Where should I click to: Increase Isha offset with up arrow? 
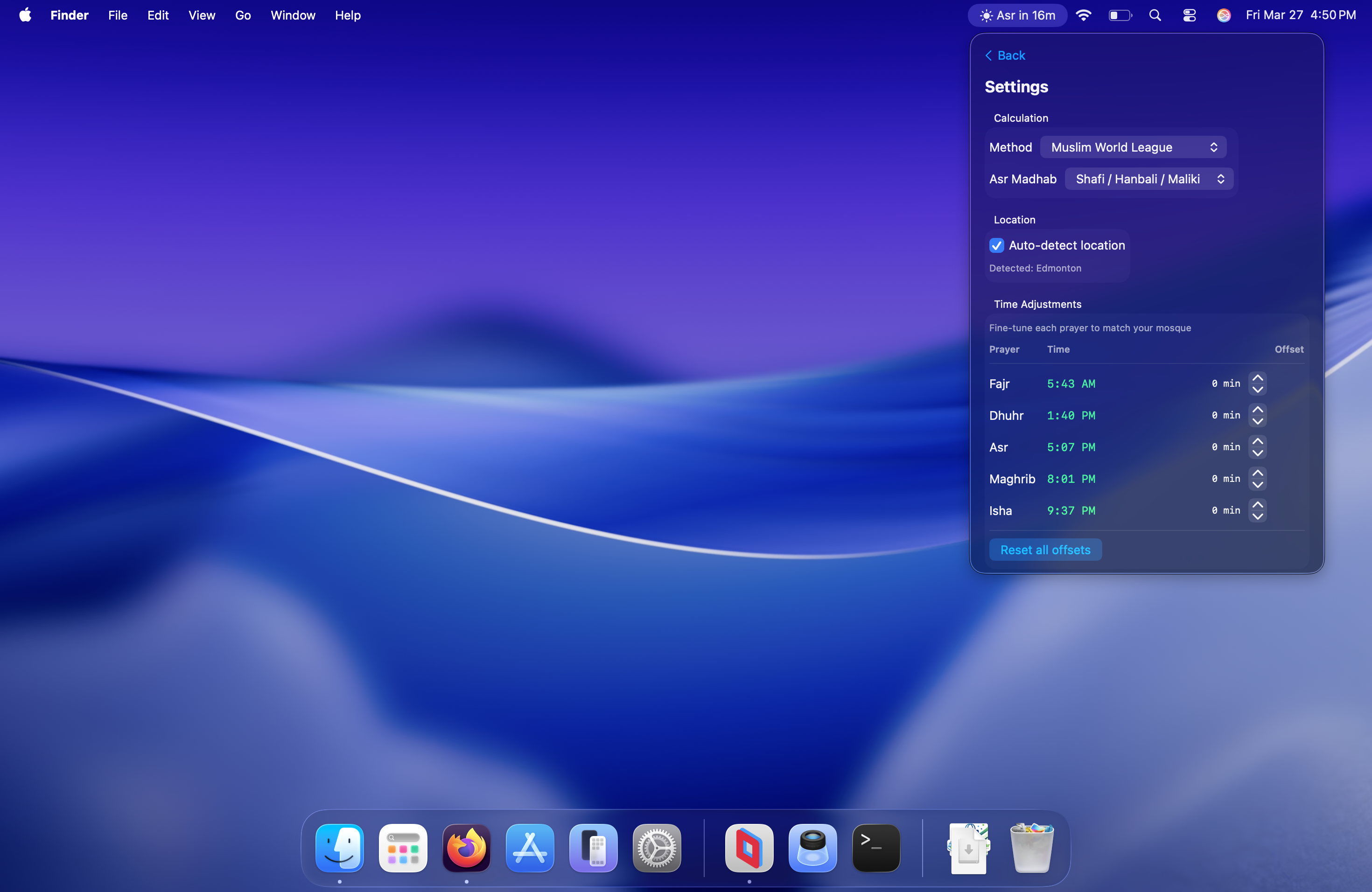(1258, 505)
